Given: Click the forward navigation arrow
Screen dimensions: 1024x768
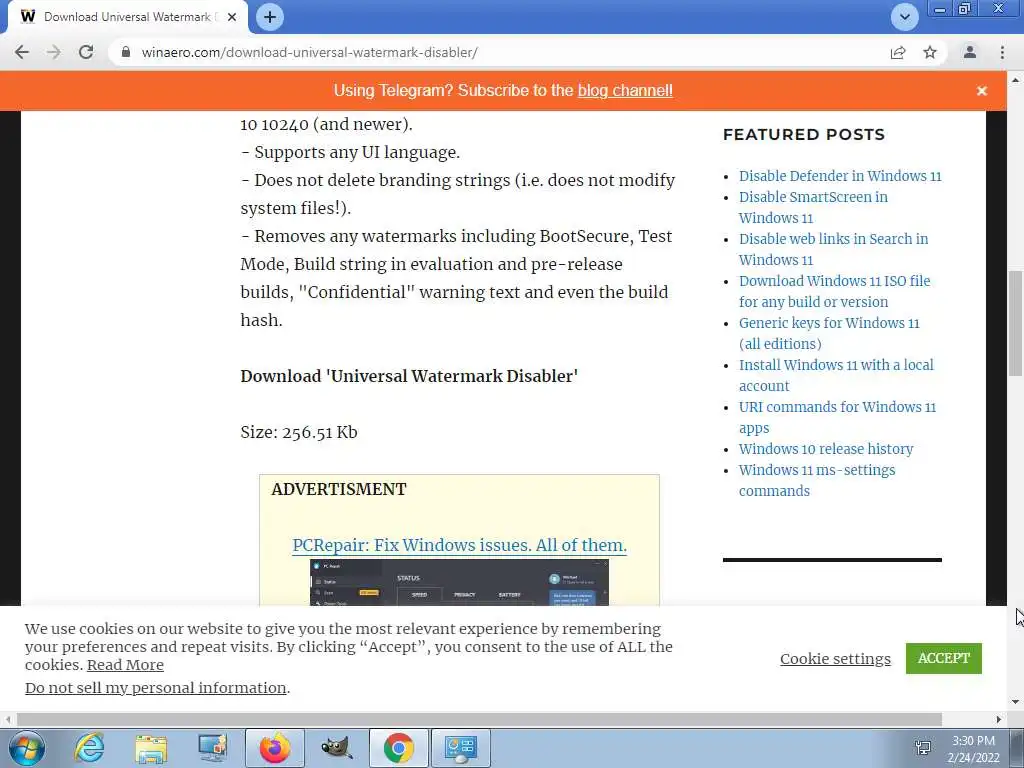Looking at the screenshot, I should [54, 52].
